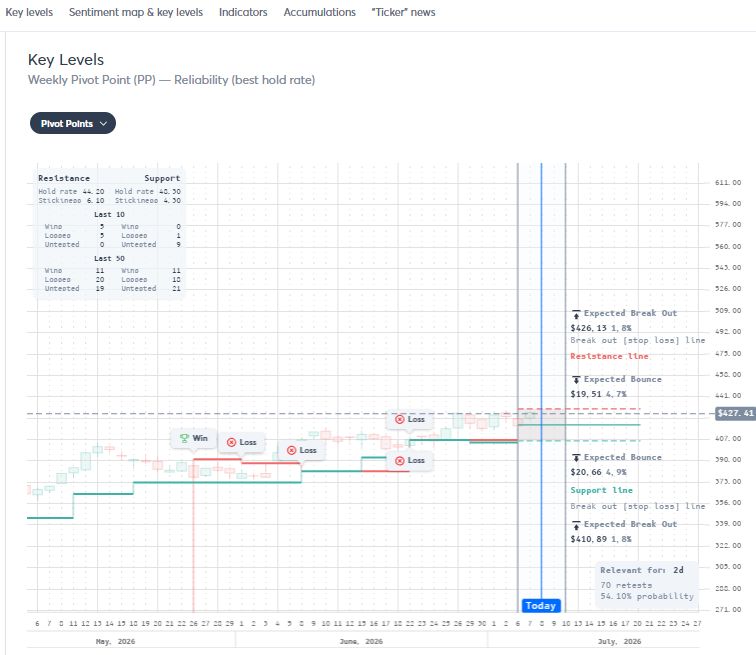Click the July, 2026 month label

point(620,642)
